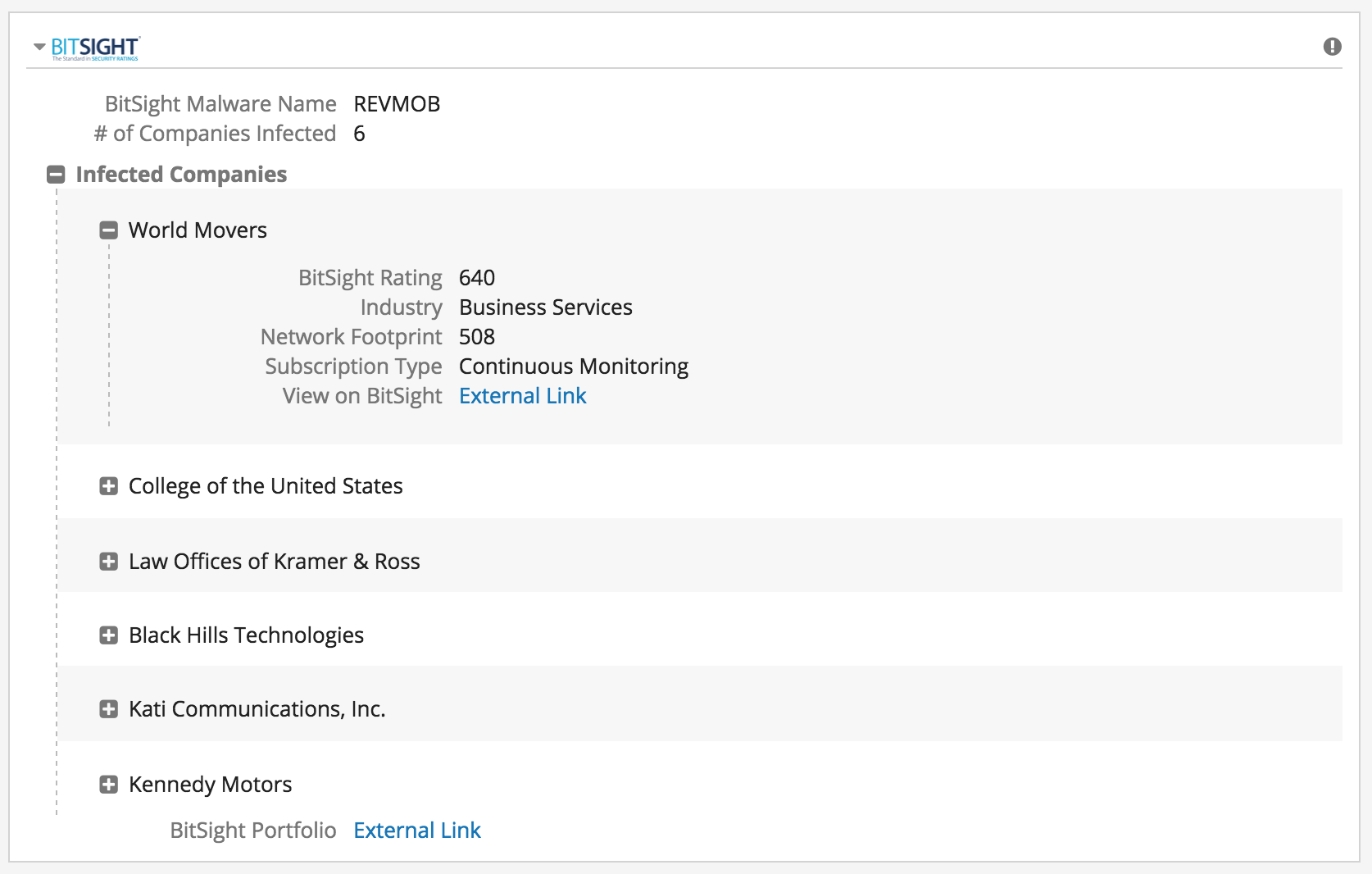Click the Kennedy Motors company name
Screen dimensions: 1372x874
[210, 785]
